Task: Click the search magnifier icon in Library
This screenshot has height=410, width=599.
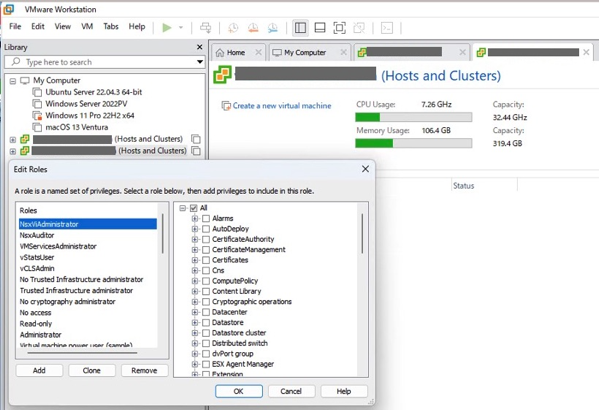Action: [16, 62]
